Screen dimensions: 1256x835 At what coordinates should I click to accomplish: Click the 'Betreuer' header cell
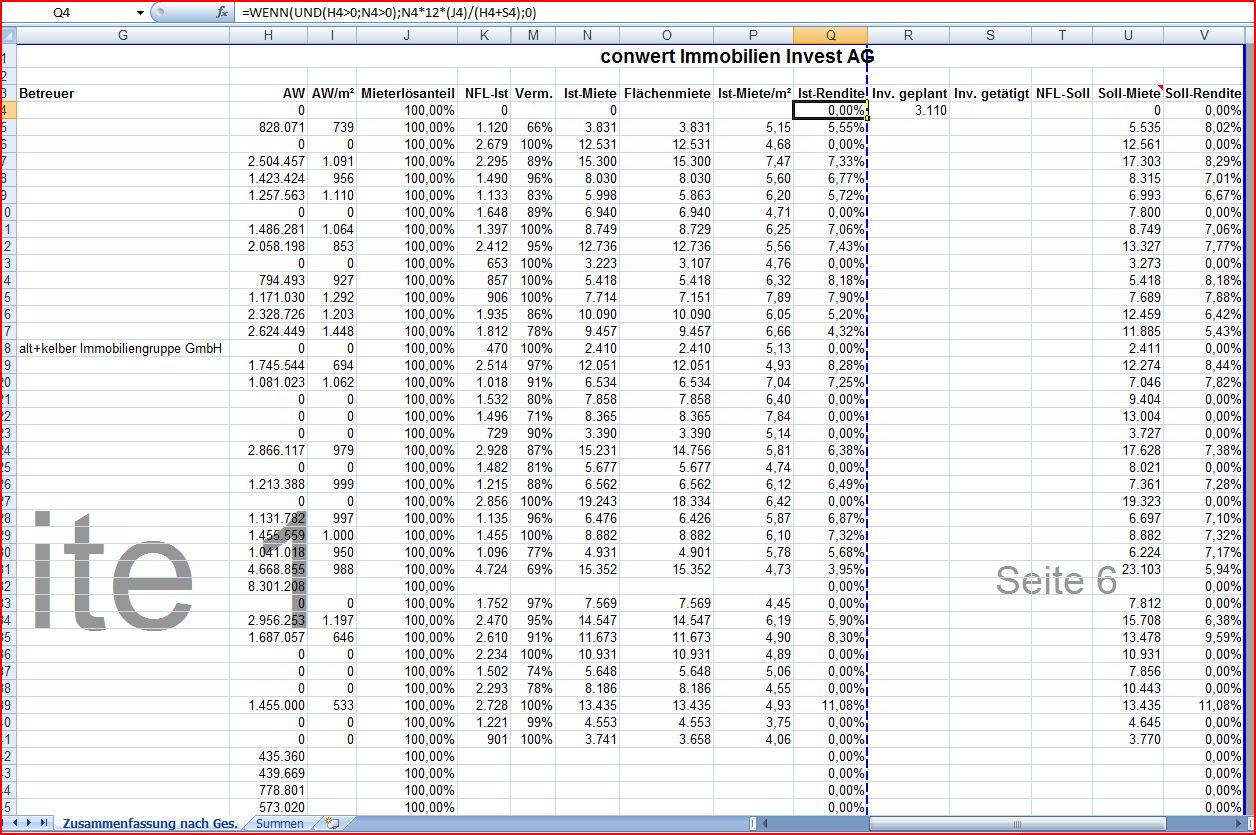(x=123, y=93)
